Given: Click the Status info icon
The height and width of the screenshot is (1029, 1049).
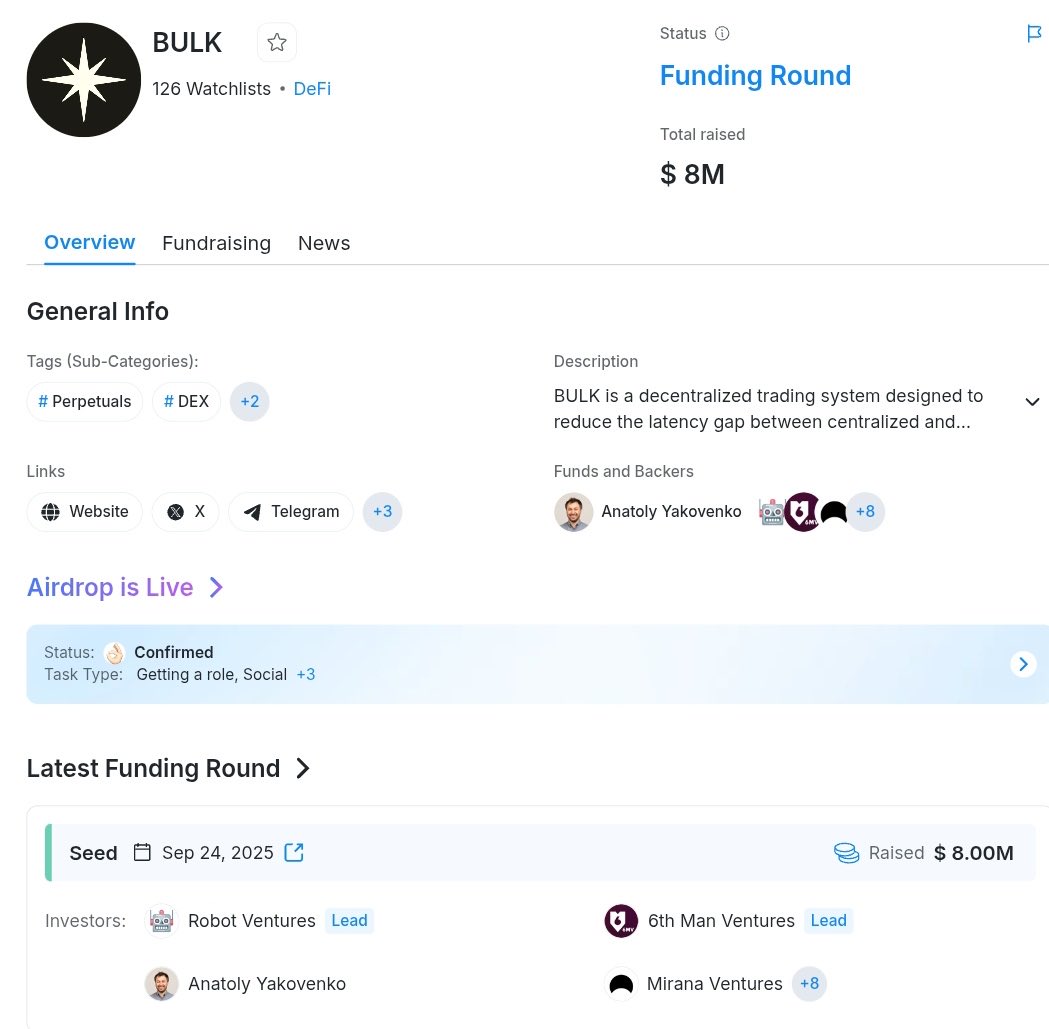Looking at the screenshot, I should (x=722, y=33).
